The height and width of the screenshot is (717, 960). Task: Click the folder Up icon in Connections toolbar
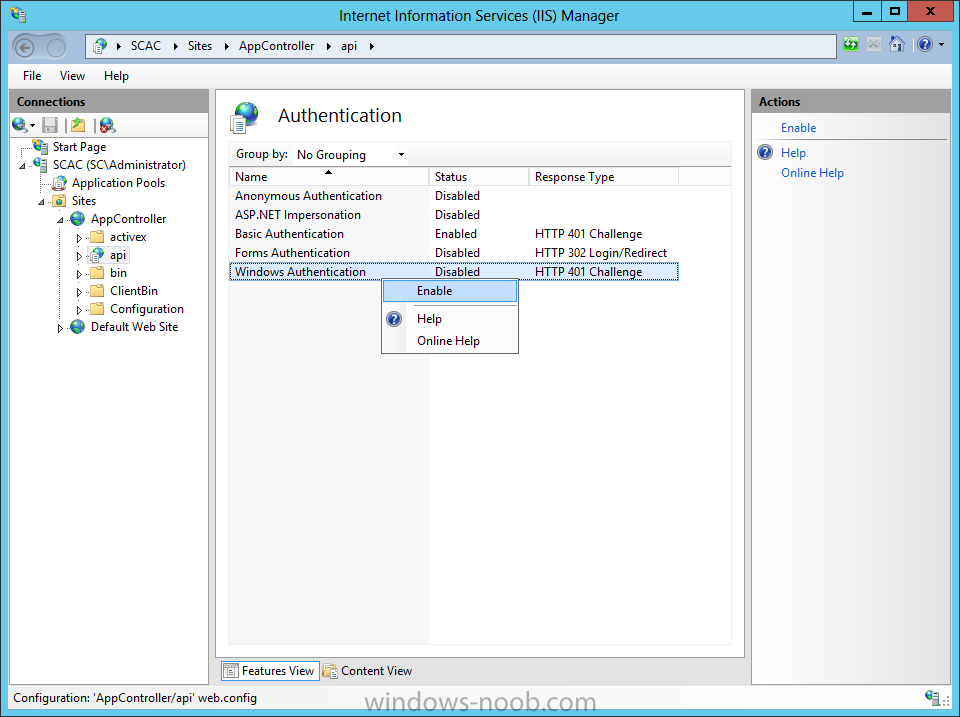78,125
